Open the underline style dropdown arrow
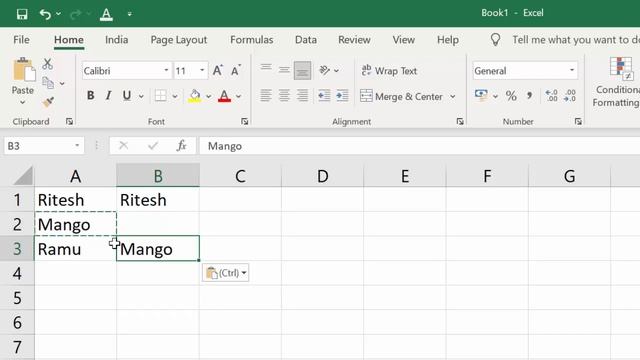Image resolution: width=640 pixels, height=360 pixels. 141,96
